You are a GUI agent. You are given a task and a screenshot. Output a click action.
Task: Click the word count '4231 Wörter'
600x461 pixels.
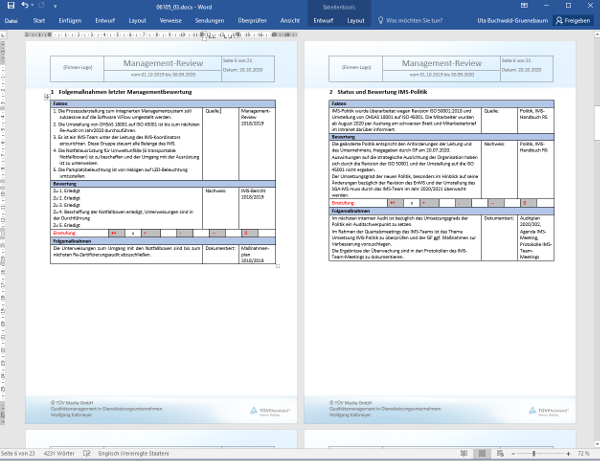62,455
